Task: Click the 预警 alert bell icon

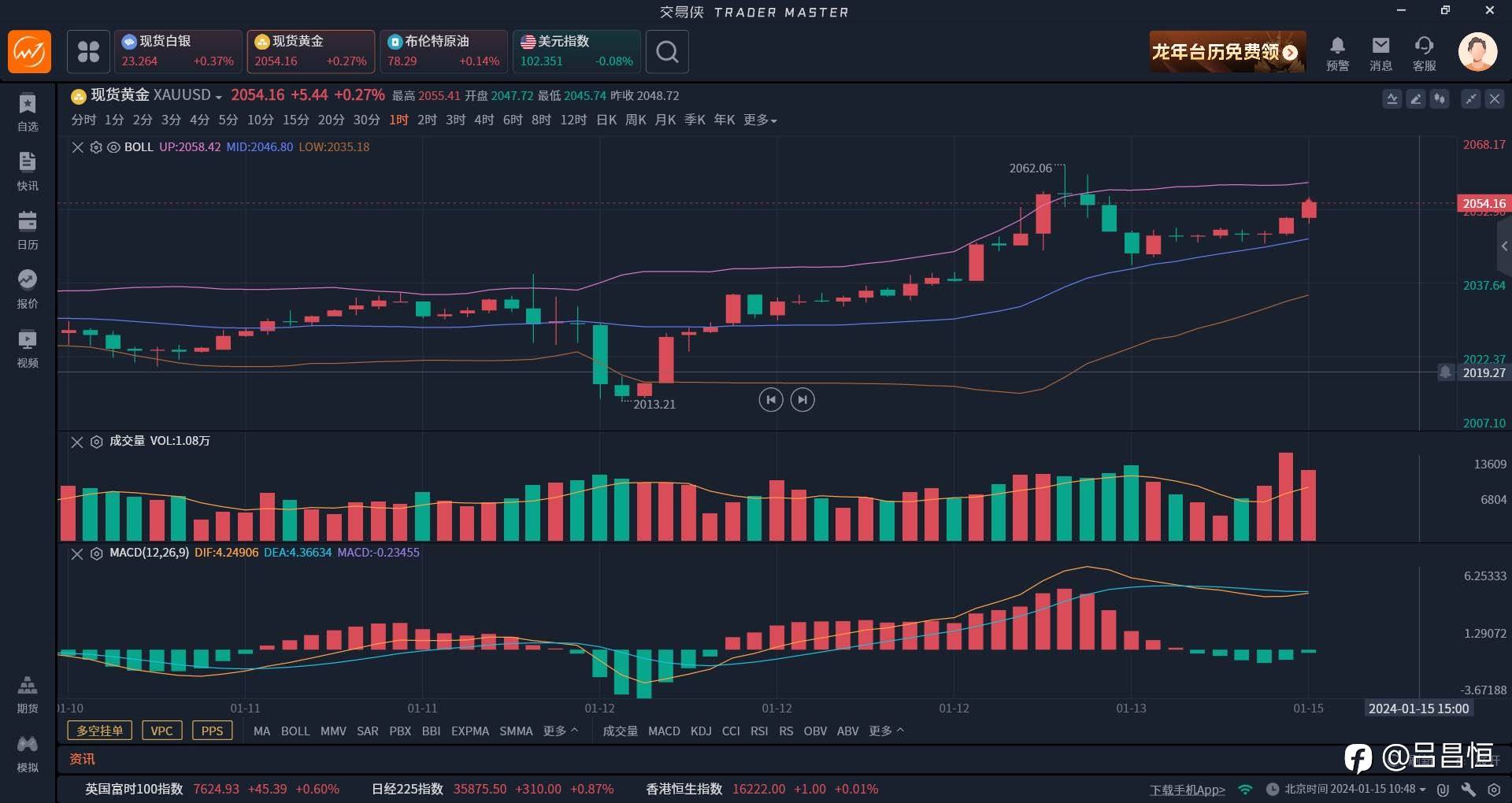Action: 1337,46
